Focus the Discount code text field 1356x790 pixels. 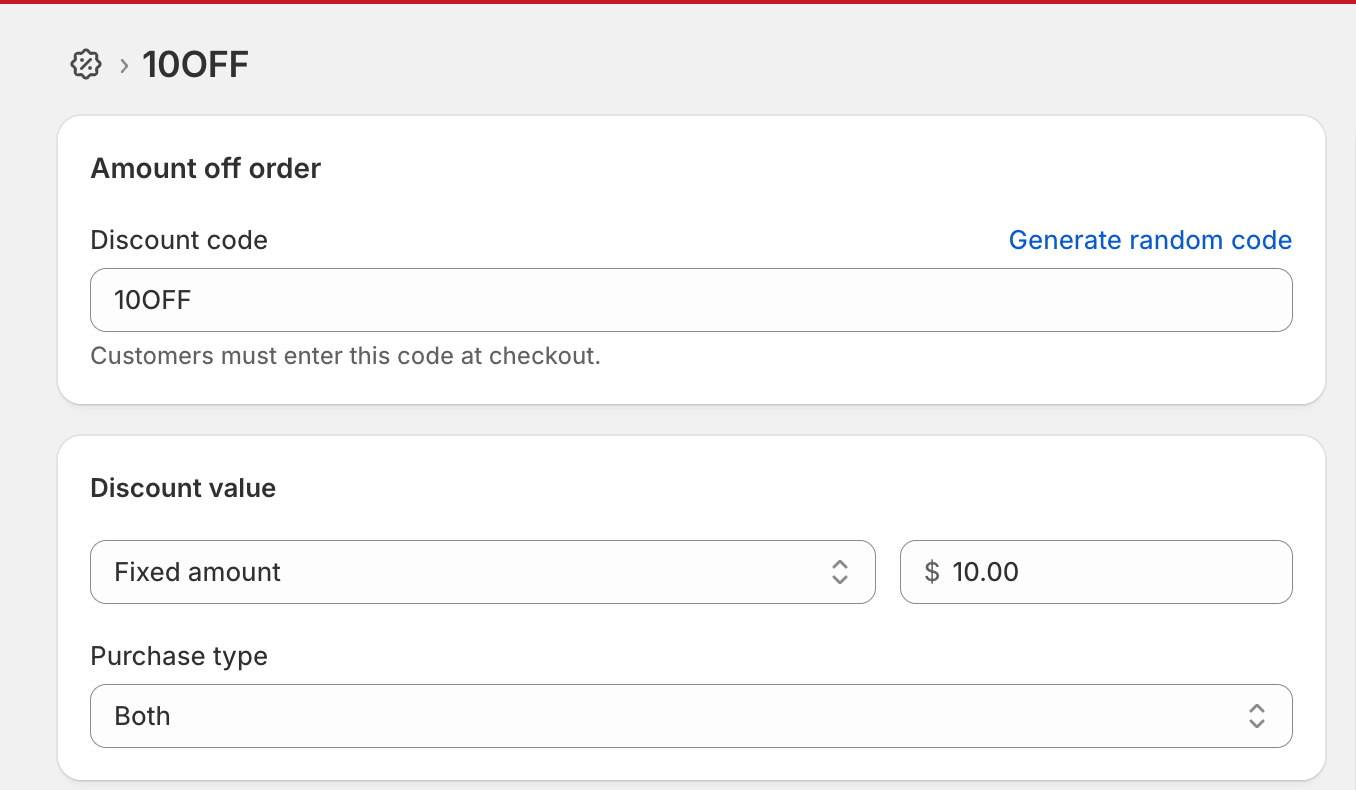pos(690,300)
